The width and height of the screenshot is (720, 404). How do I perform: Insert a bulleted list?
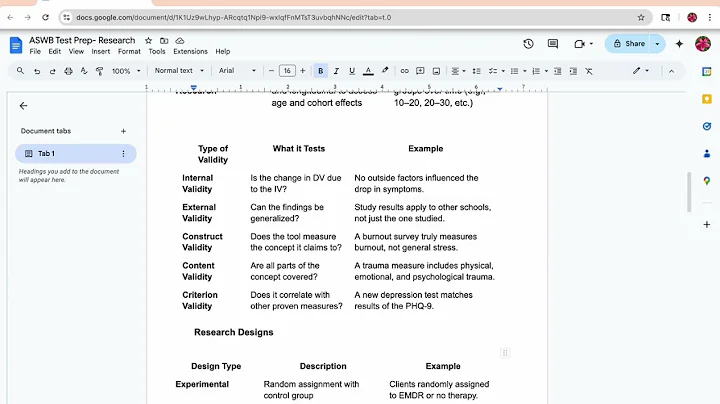(514, 71)
